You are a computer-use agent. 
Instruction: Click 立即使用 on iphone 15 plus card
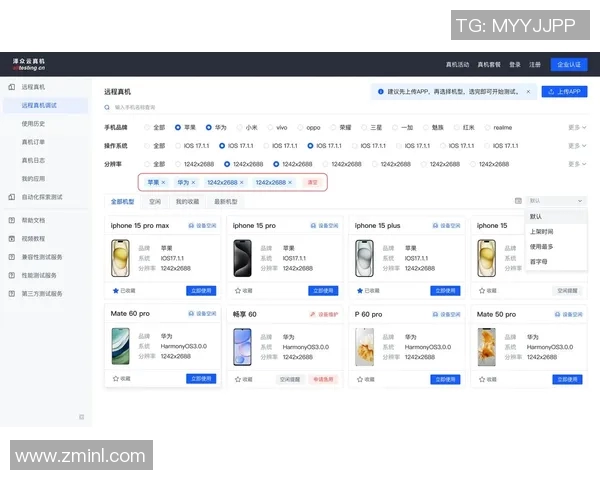point(445,291)
